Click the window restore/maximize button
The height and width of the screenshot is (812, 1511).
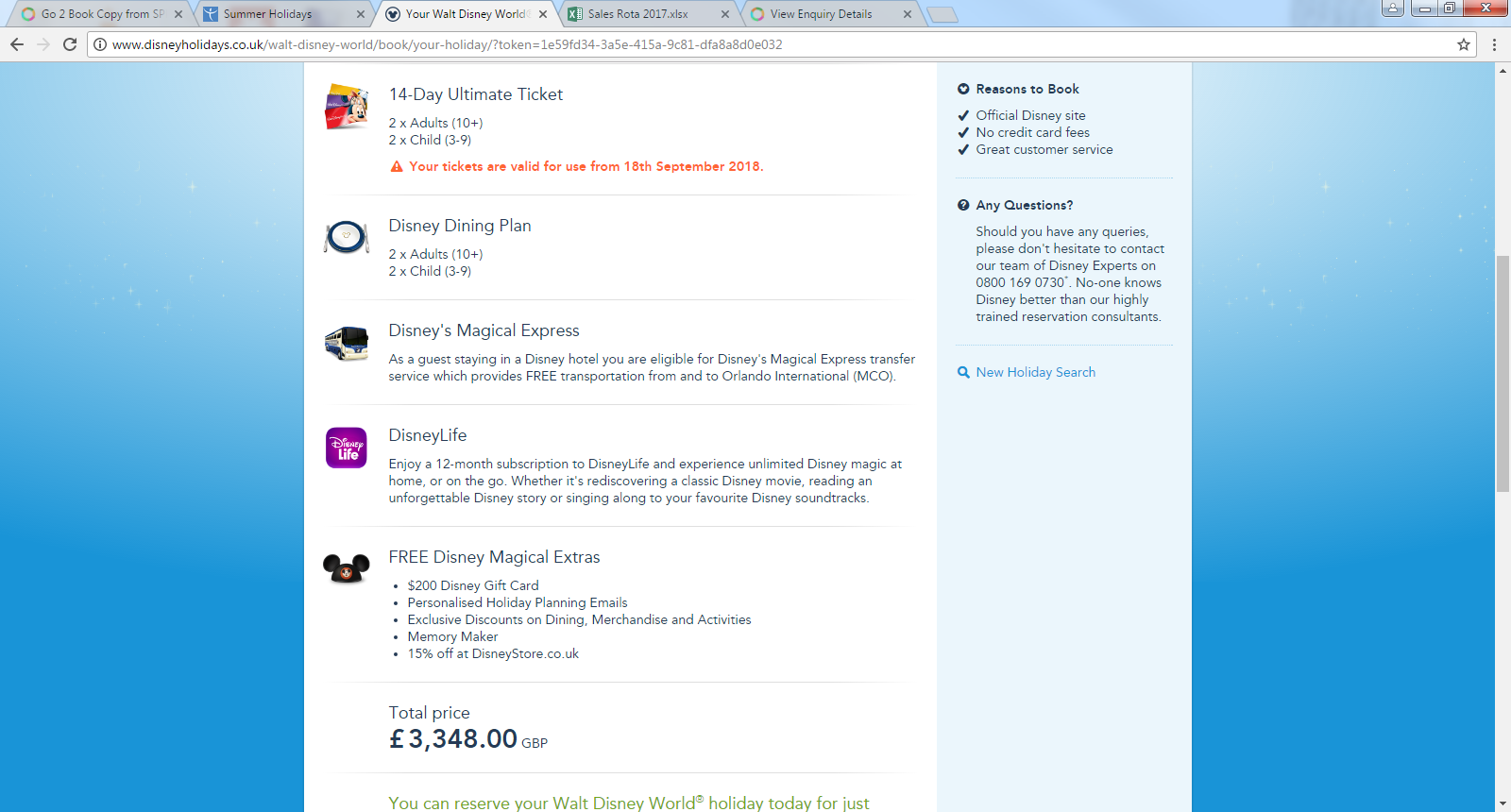pyautogui.click(x=1450, y=8)
